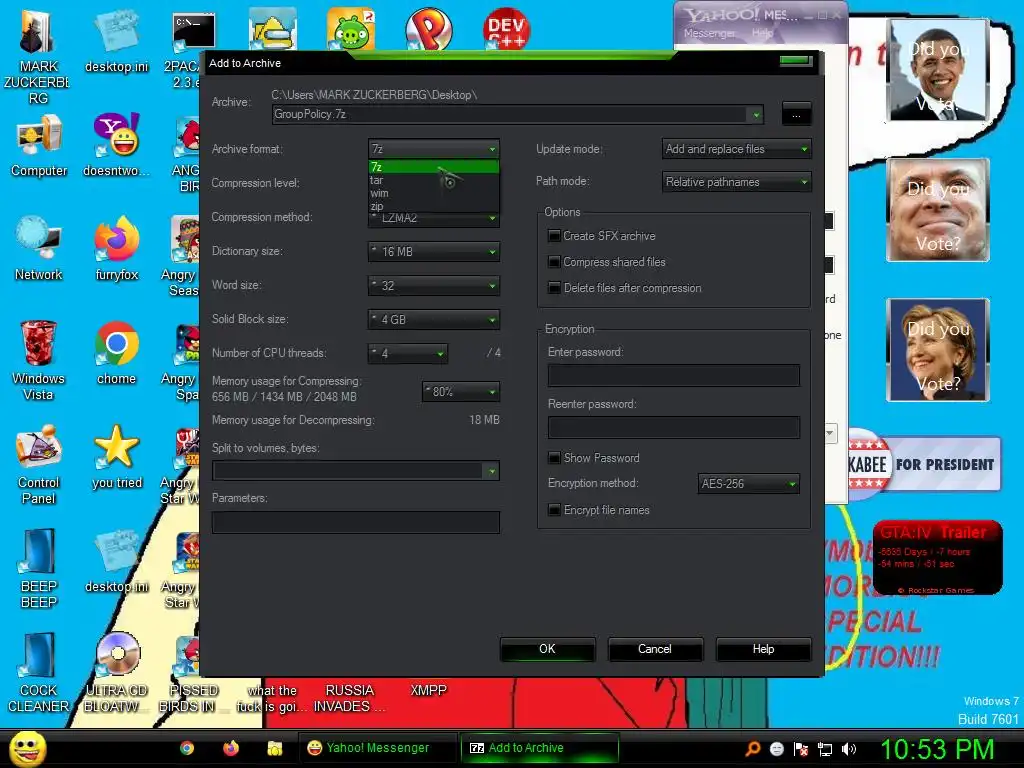Choose 7z in the format list
Viewport: 1024px width, 768px height.
point(434,167)
